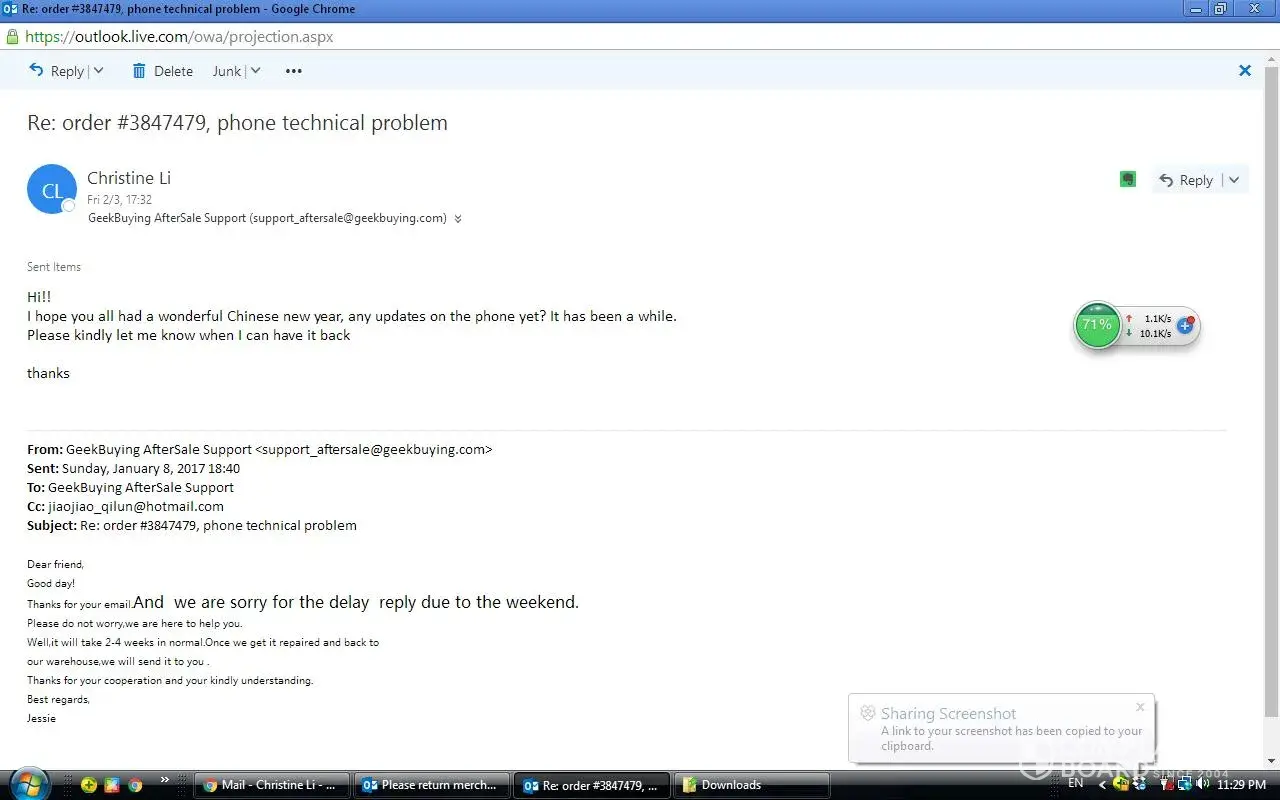Click the page scrollbar thumb
The image size is (1280, 800).
[1272, 390]
